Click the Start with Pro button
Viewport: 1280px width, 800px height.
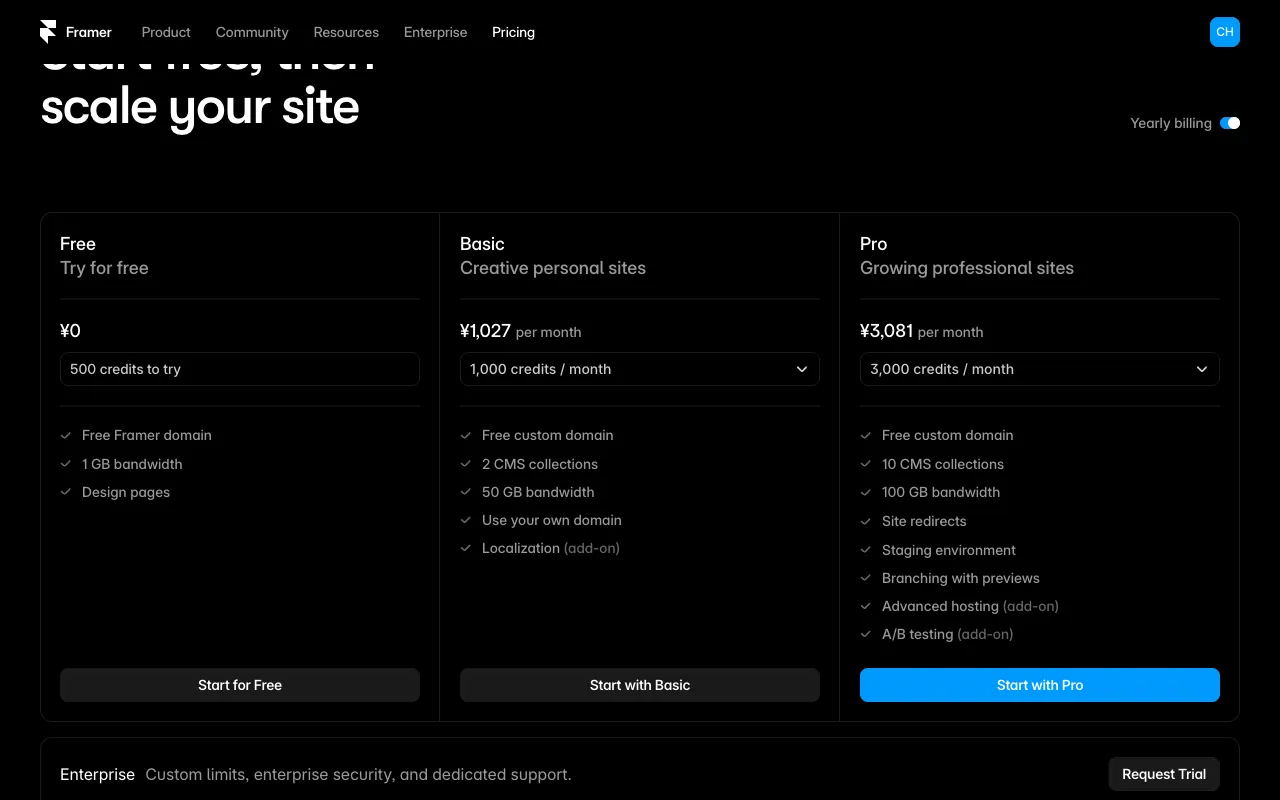(x=1040, y=685)
